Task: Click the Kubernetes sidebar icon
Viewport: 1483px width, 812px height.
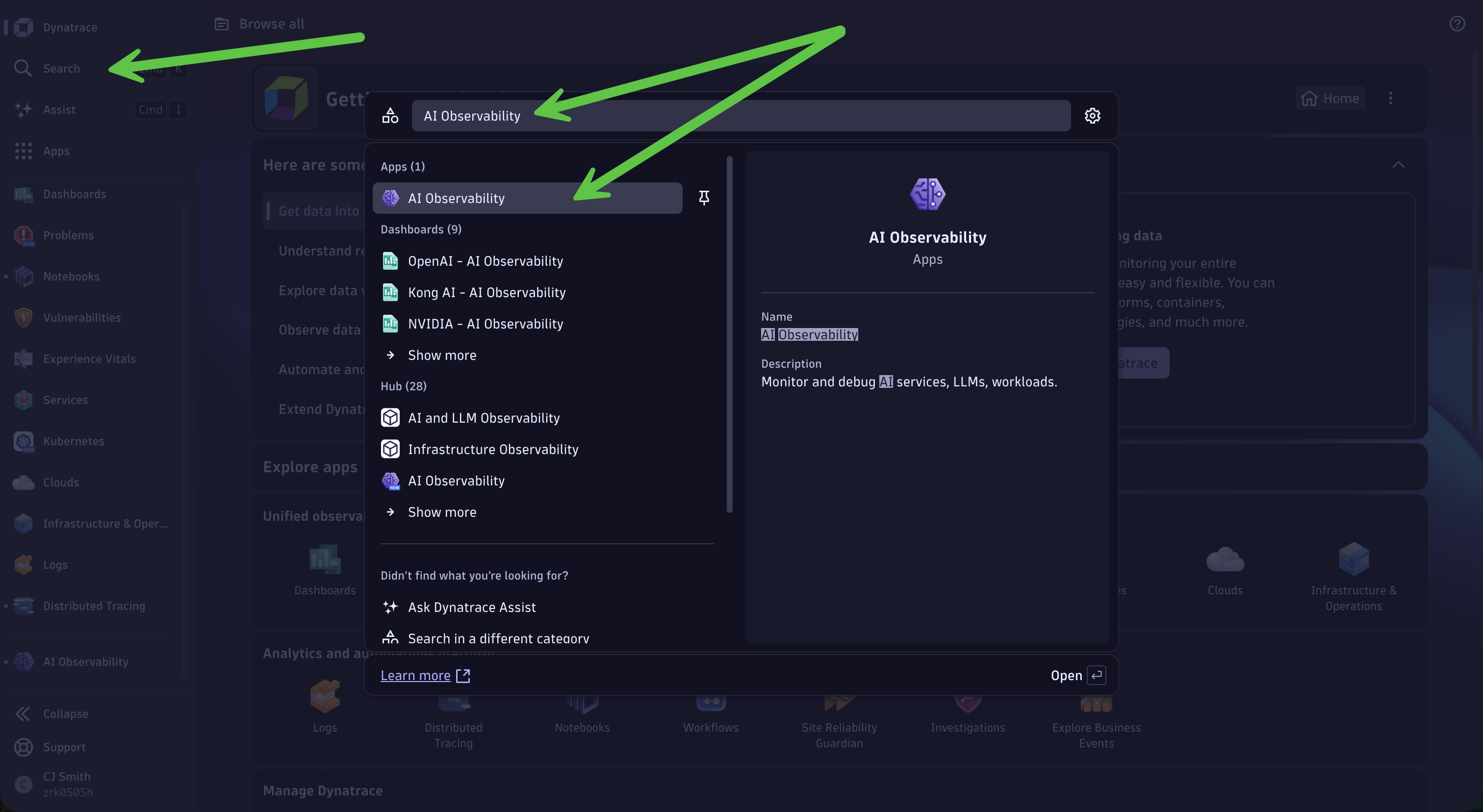Action: (23, 441)
